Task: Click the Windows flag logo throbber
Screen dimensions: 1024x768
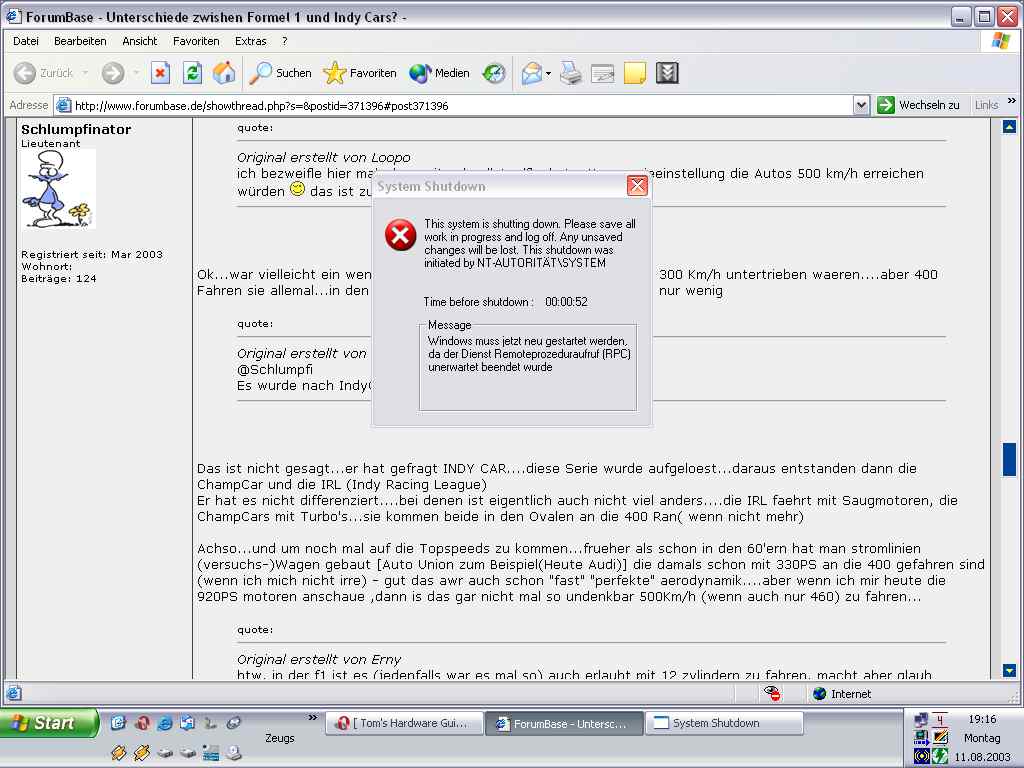Action: coord(1000,40)
